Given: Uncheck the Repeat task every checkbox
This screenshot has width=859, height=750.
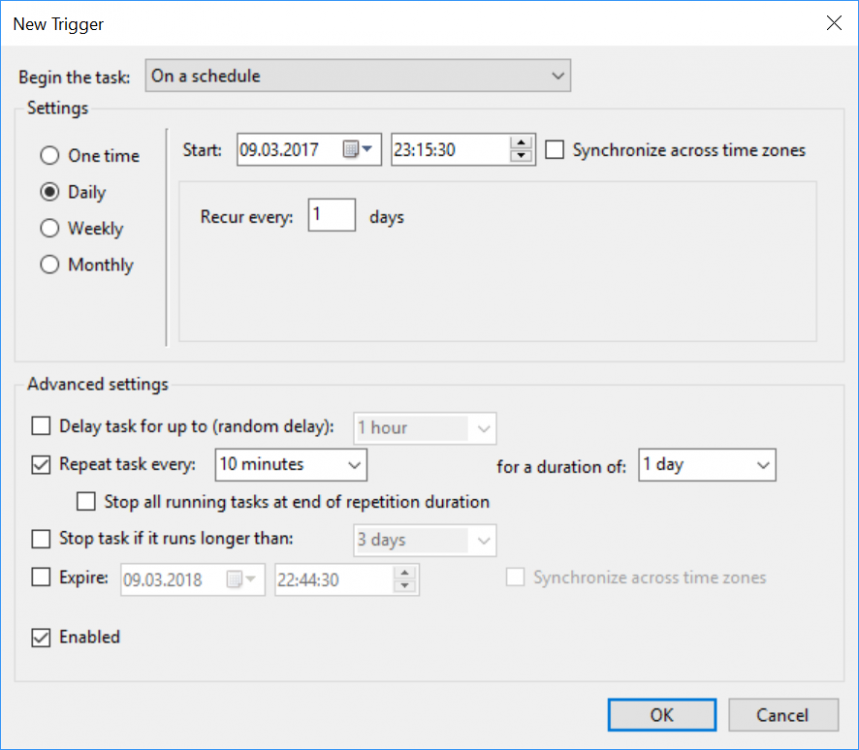Looking at the screenshot, I should (41, 464).
